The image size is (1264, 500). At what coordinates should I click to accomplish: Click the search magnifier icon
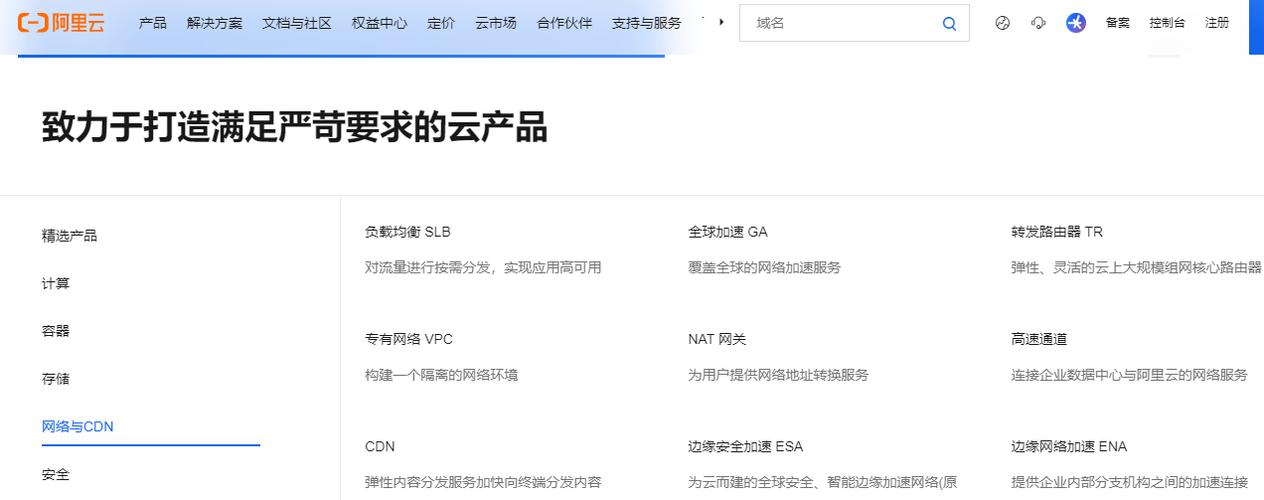pyautogui.click(x=949, y=23)
